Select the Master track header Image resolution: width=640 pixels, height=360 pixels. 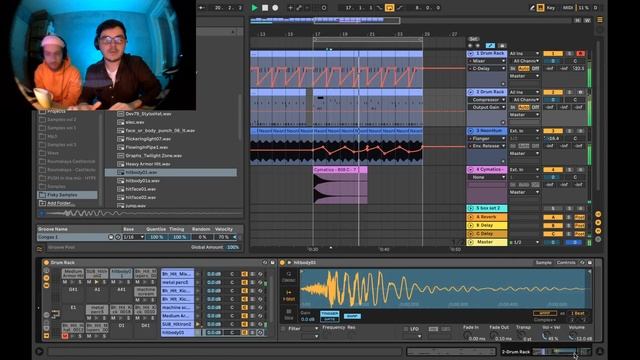[x=487, y=242]
